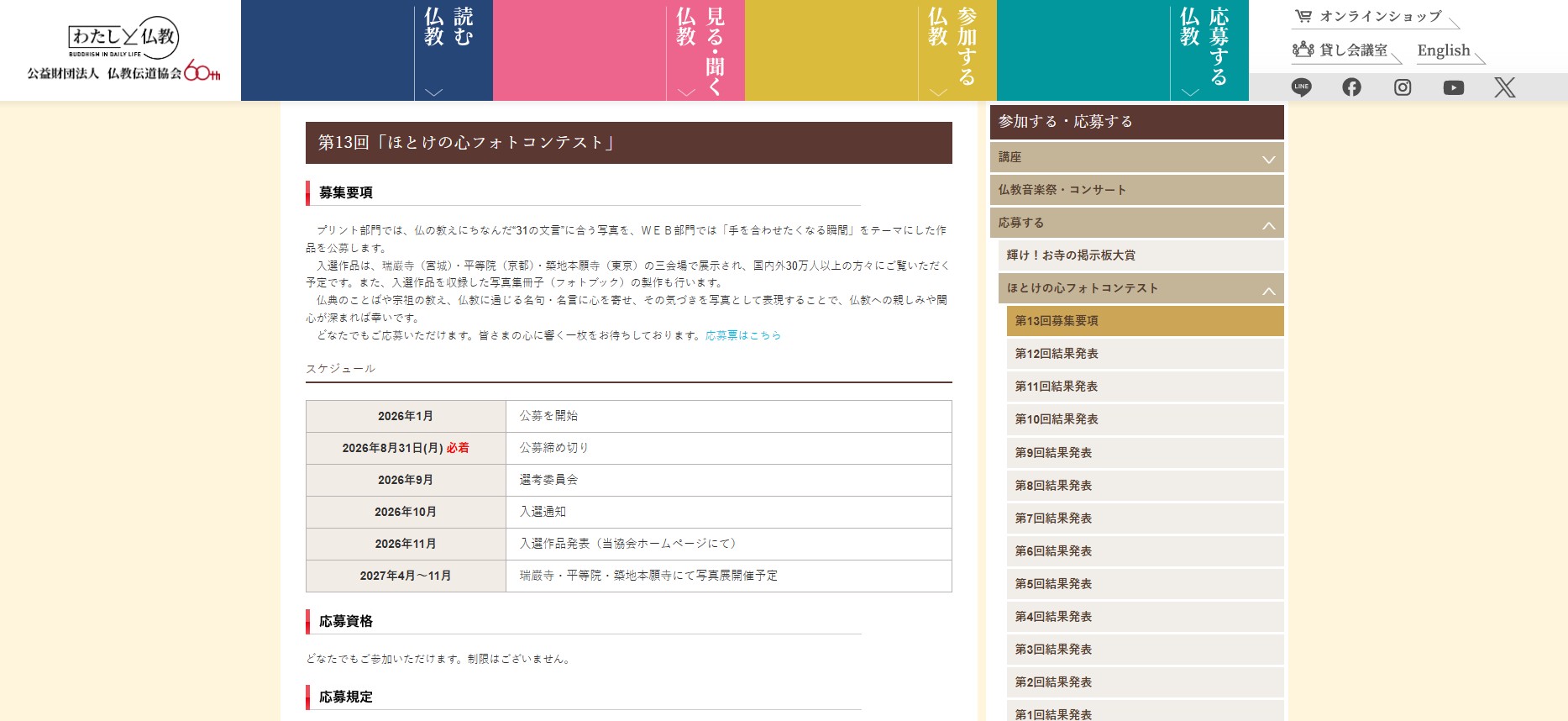Expand the 講座 sidebar section
The width and height of the screenshot is (1568, 721).
coord(1268,158)
